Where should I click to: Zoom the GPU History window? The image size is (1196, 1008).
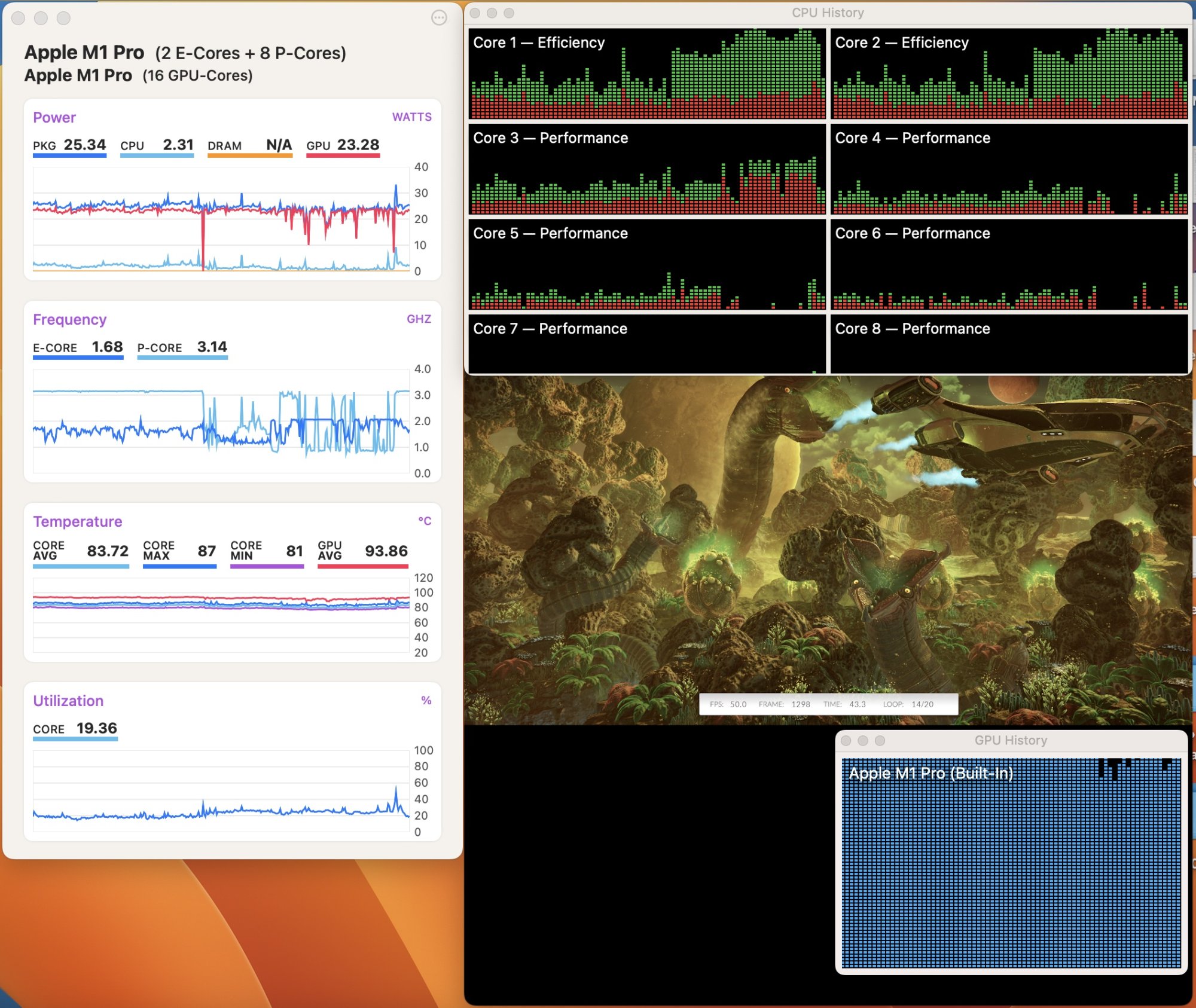click(x=880, y=740)
